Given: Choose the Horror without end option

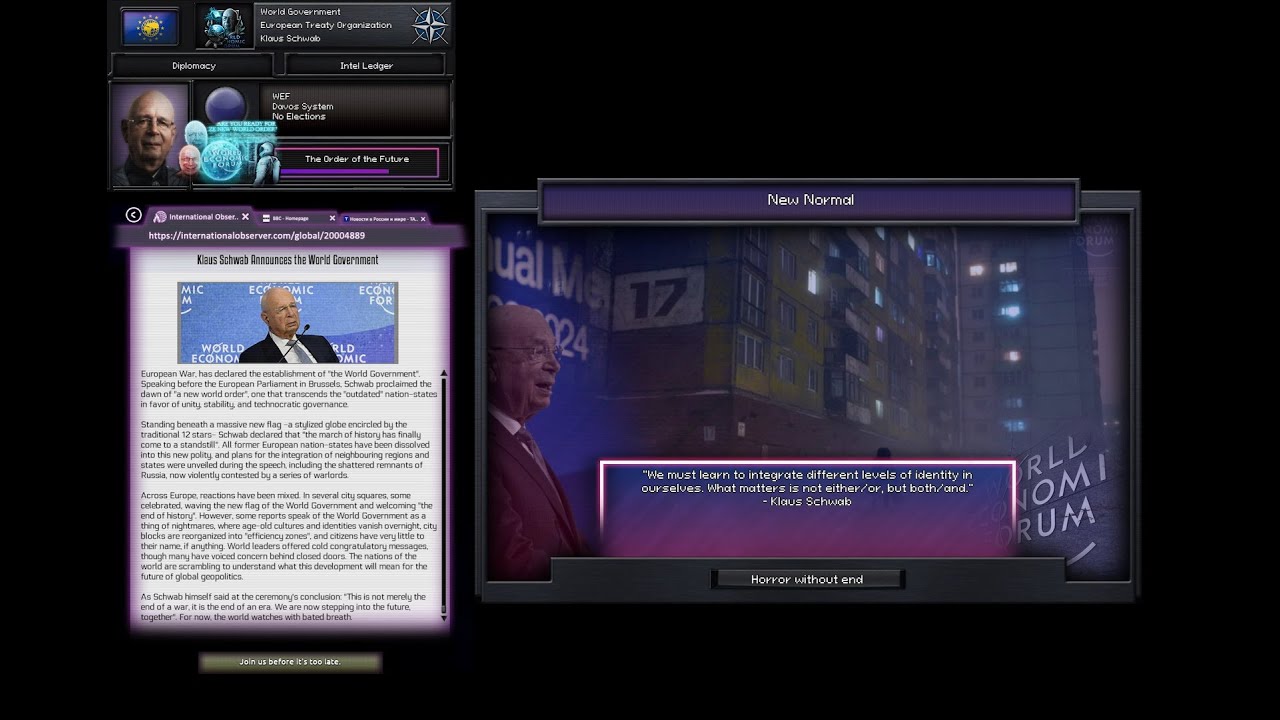Looking at the screenshot, I should coord(807,579).
